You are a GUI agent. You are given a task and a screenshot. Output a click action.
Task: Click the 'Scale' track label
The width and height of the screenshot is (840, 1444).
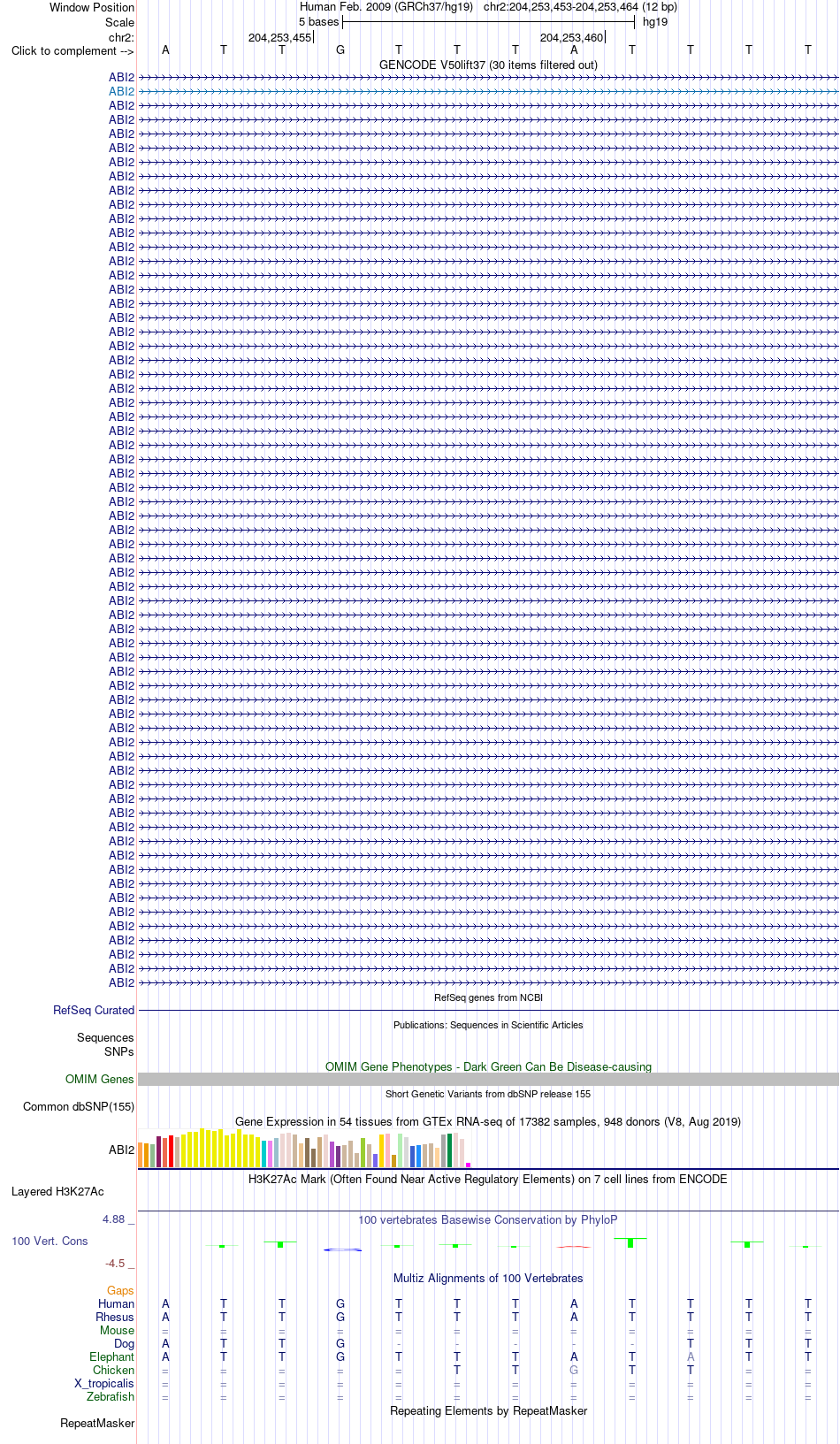pyautogui.click(x=119, y=22)
